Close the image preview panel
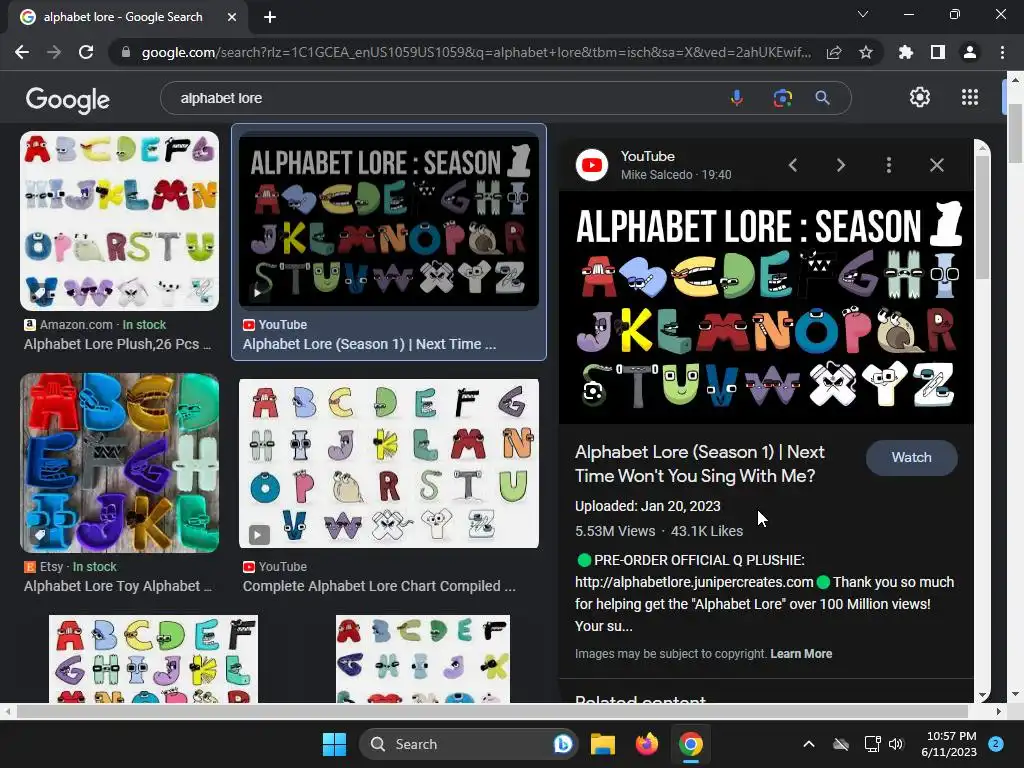The height and width of the screenshot is (768, 1024). pyautogui.click(x=936, y=165)
